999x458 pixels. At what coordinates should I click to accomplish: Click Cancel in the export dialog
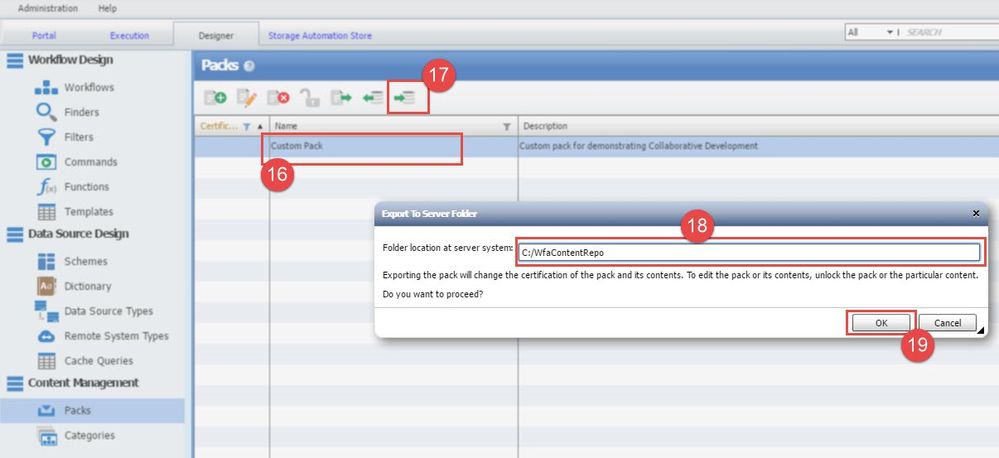pyautogui.click(x=947, y=323)
